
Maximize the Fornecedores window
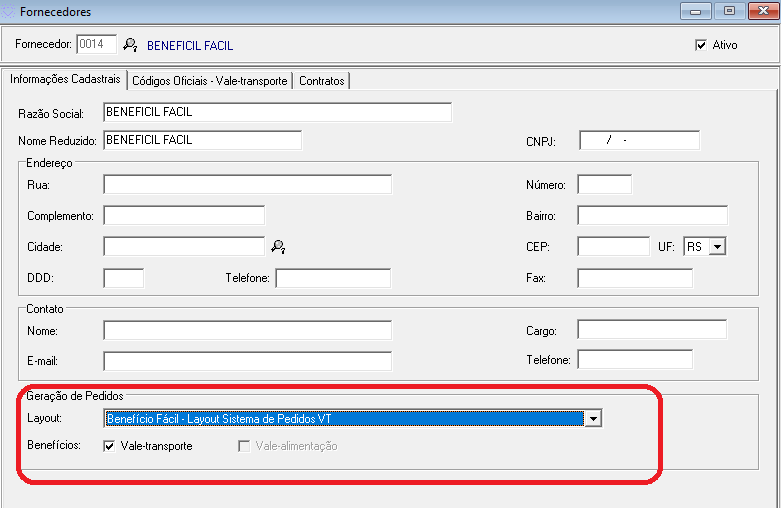pos(729,11)
